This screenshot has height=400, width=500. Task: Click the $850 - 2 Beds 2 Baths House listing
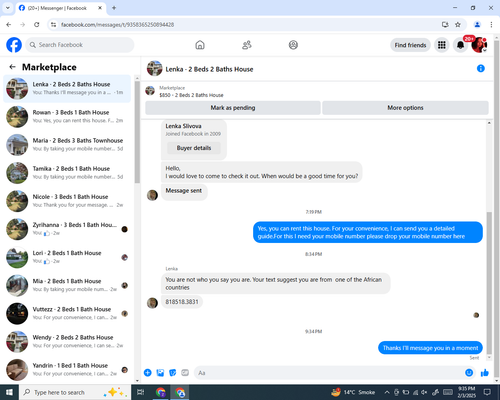pyautogui.click(x=191, y=95)
